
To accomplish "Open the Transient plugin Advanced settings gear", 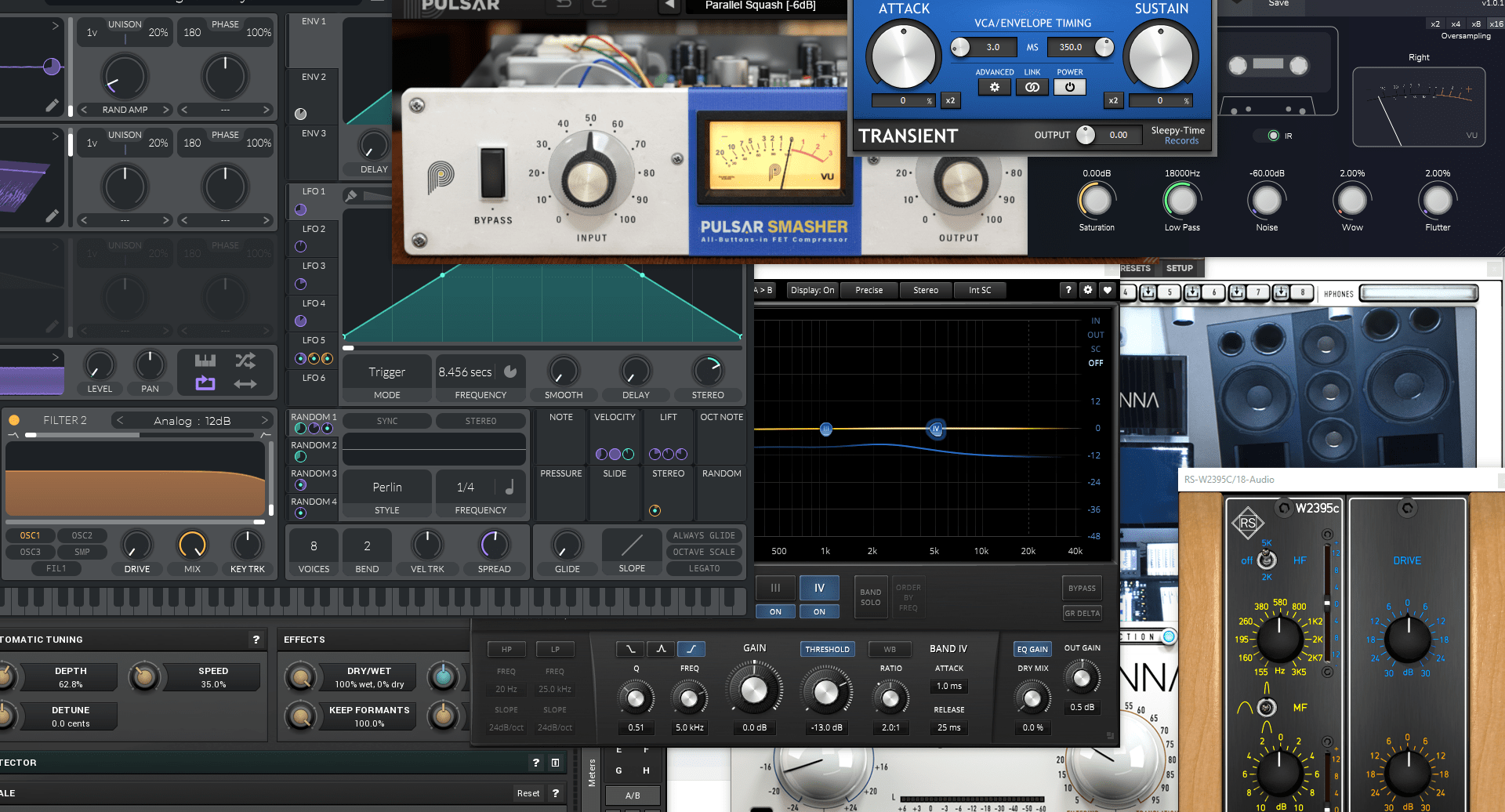I will click(x=994, y=87).
